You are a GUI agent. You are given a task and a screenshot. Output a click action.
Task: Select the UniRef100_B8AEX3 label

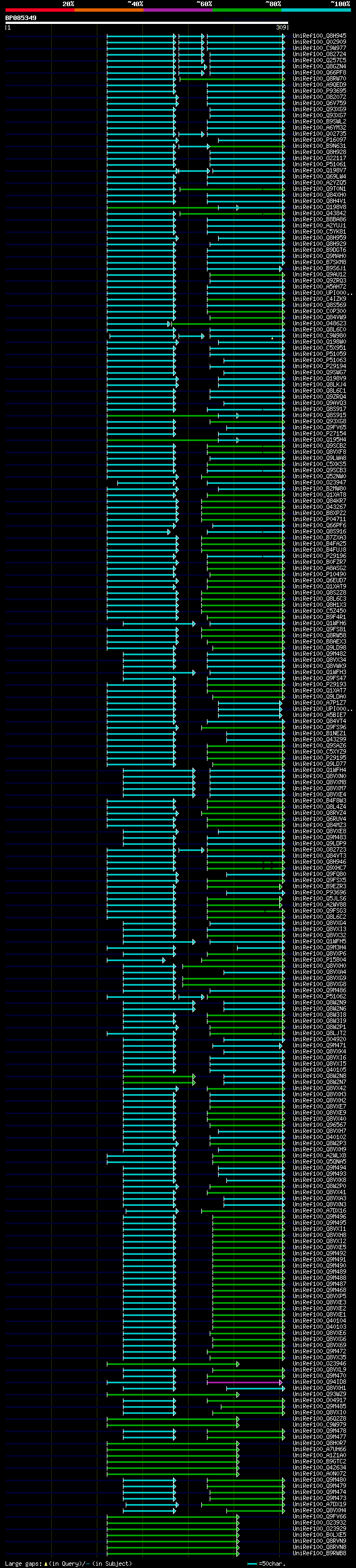pyautogui.click(x=319, y=641)
